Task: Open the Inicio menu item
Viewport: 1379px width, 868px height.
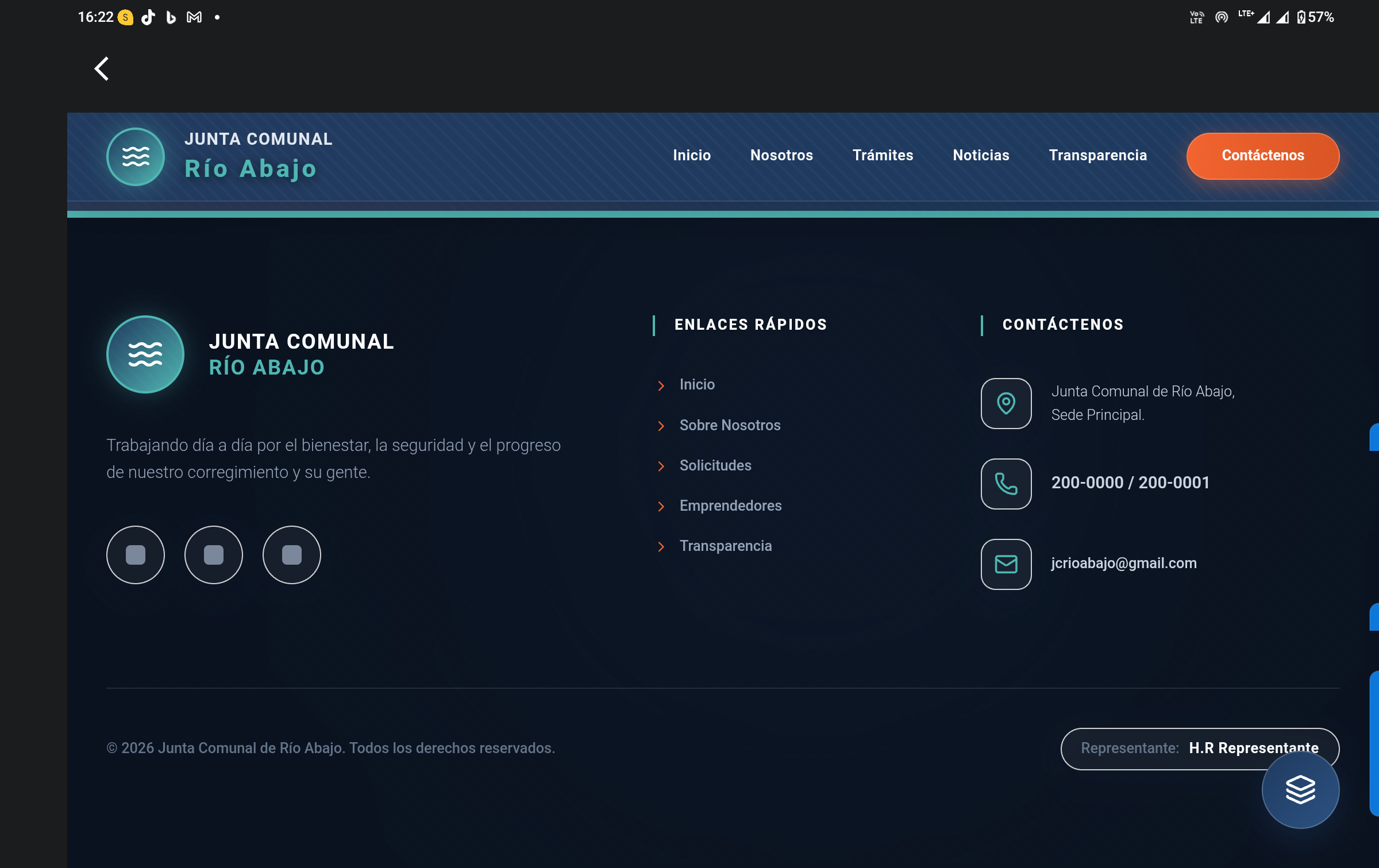Action: pyautogui.click(x=692, y=155)
